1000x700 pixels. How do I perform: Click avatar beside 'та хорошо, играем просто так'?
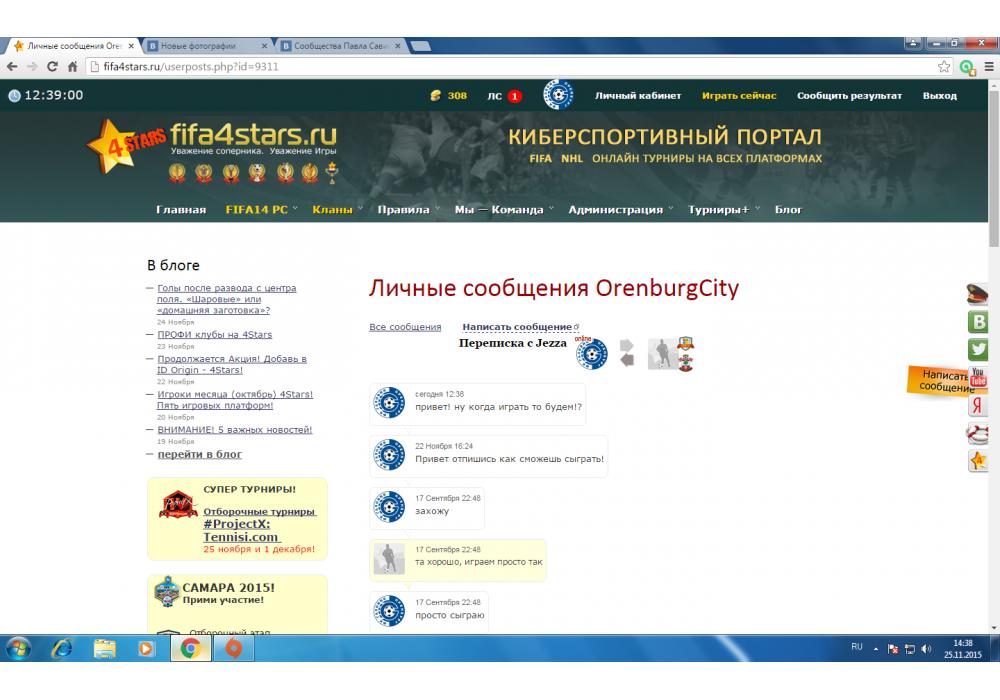click(389, 559)
